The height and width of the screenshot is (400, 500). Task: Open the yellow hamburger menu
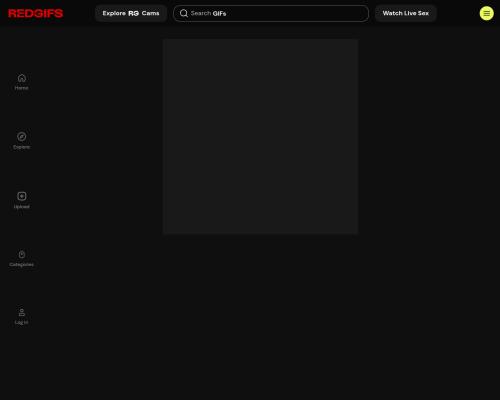point(487,13)
